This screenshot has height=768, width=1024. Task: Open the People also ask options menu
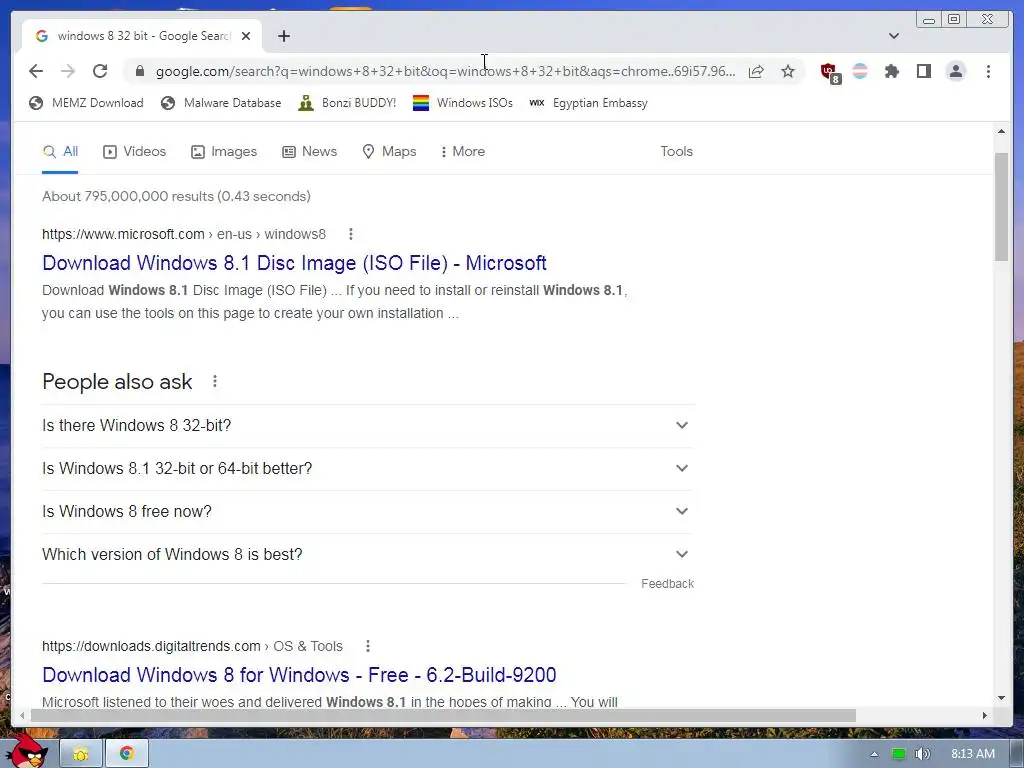point(215,381)
